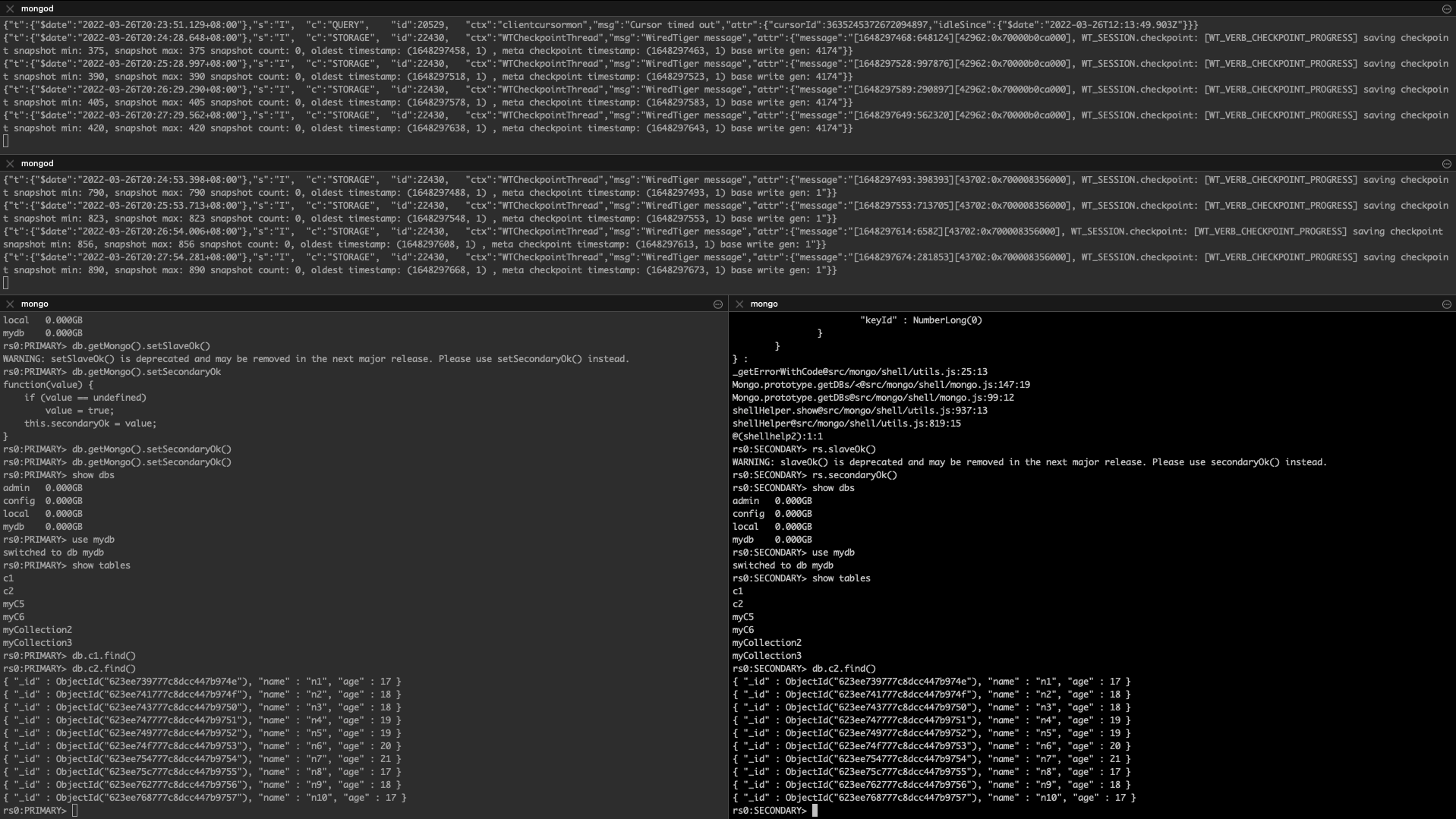Select the SECONDARY mongo pane title
The image size is (1456, 819).
tap(764, 304)
